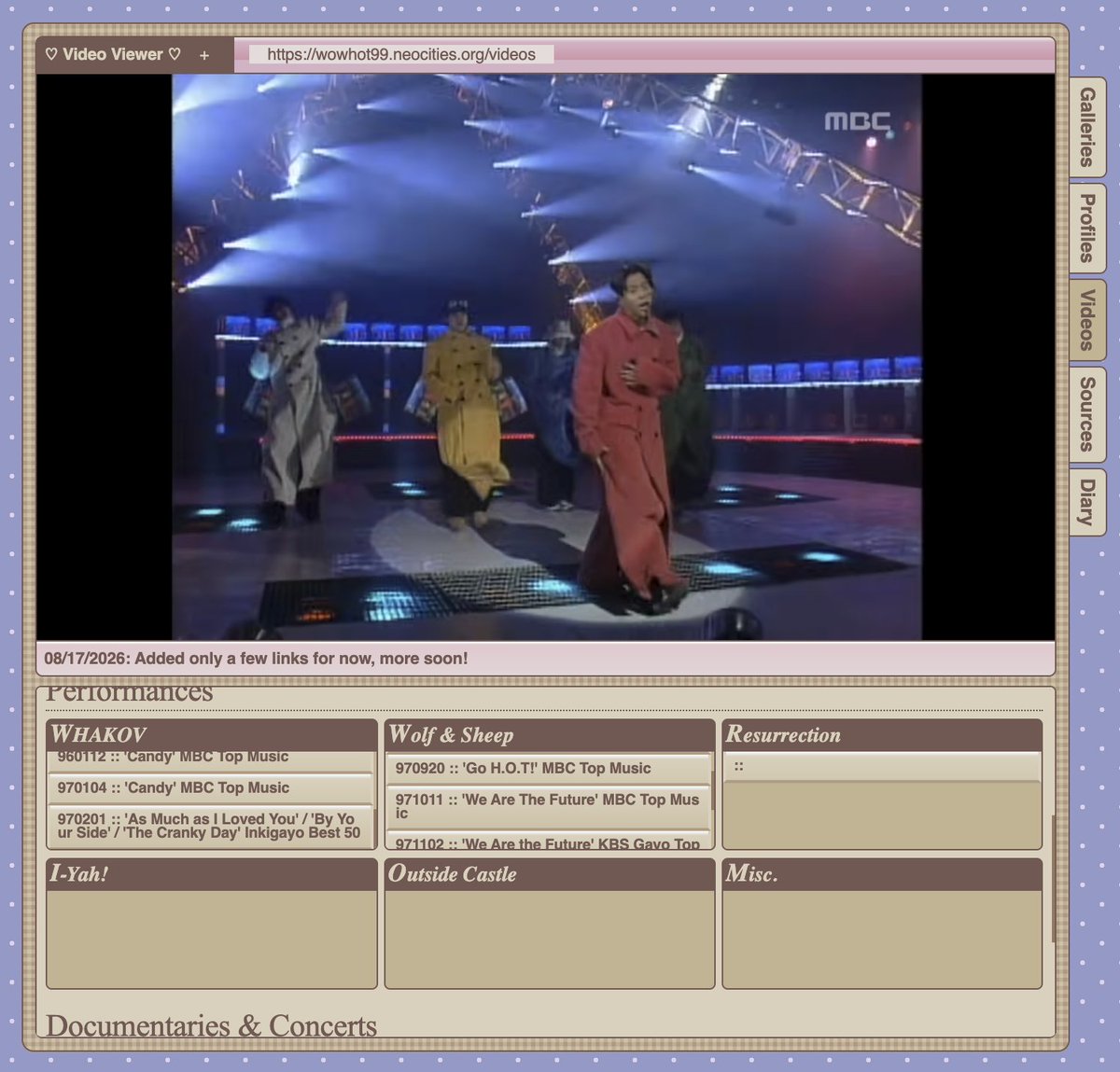Click the page's vertical scrollbar thumb
This screenshot has height=1072, width=1120.
coord(1053,879)
